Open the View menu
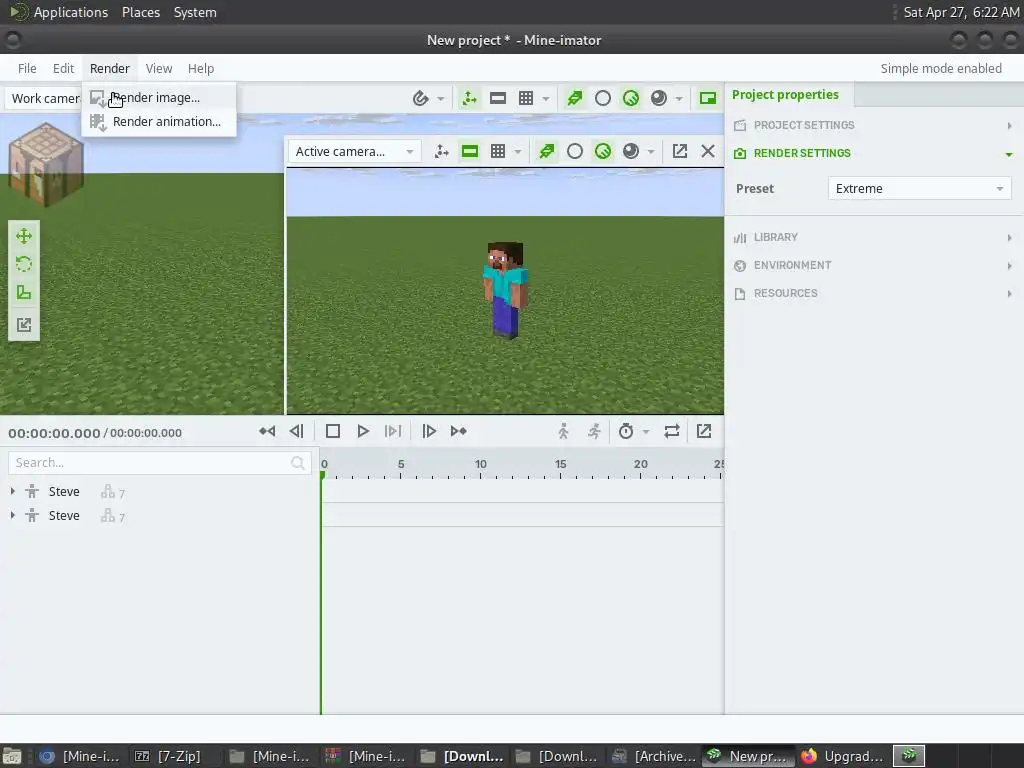 pyautogui.click(x=159, y=69)
